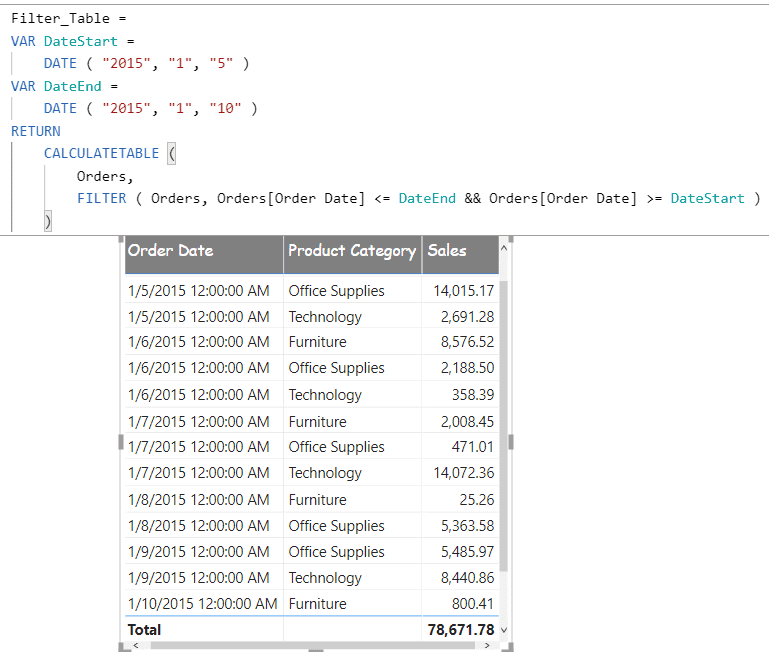The image size is (769, 652).
Task: Click the sales value 800.41
Action: click(473, 604)
